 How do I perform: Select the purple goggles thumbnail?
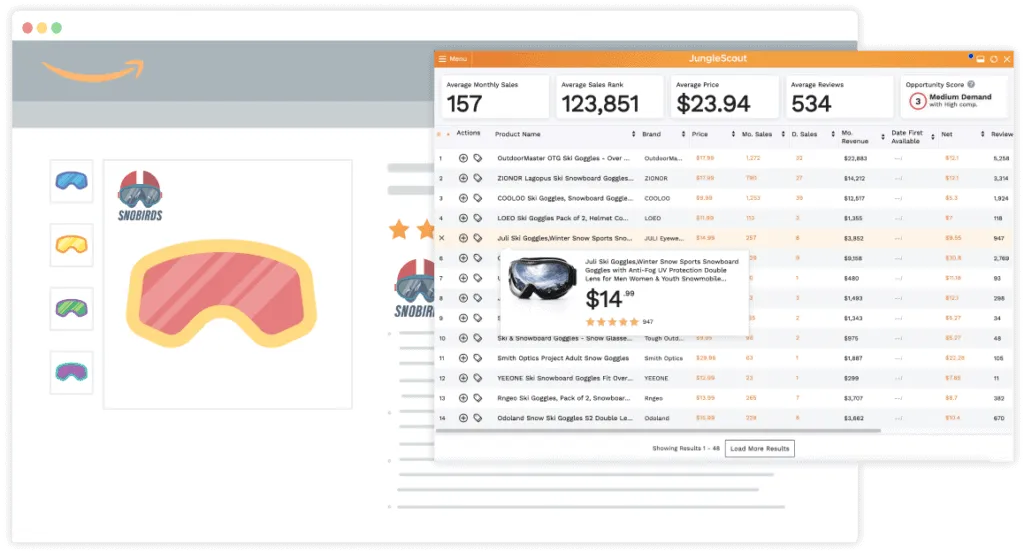pyautogui.click(x=72, y=371)
